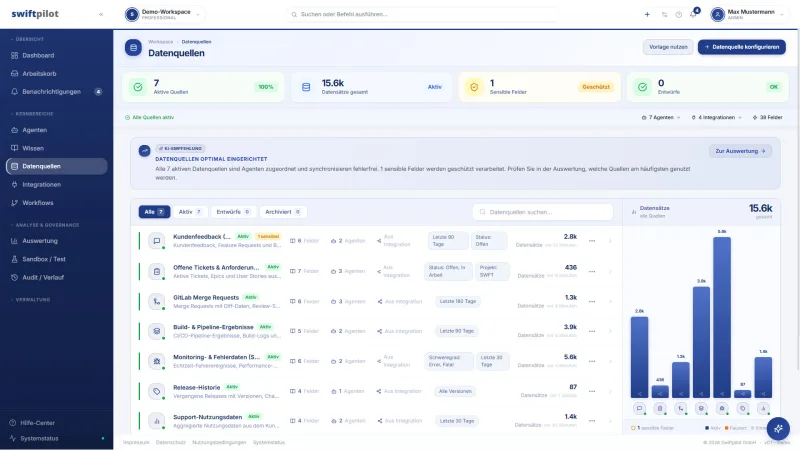Collapse the Übersicht sidebar section
The image size is (800, 450).
click(x=28, y=39)
